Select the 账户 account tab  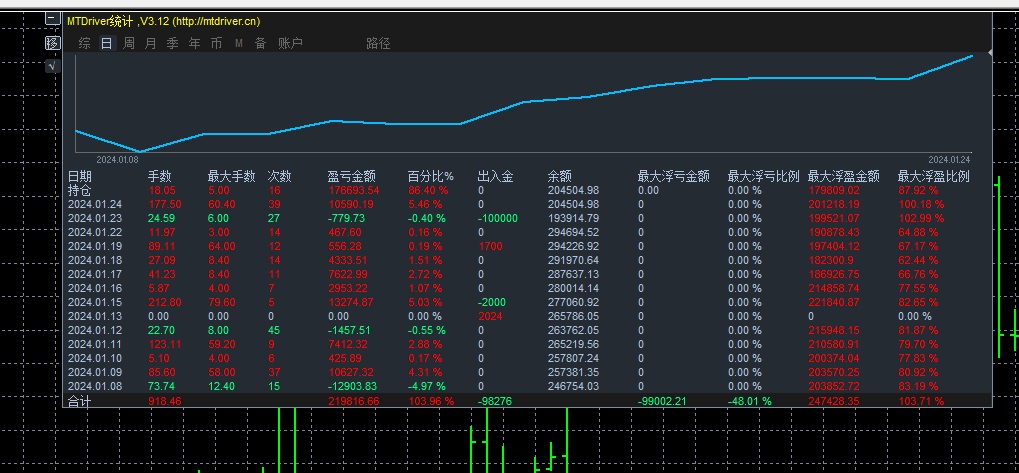[x=290, y=44]
